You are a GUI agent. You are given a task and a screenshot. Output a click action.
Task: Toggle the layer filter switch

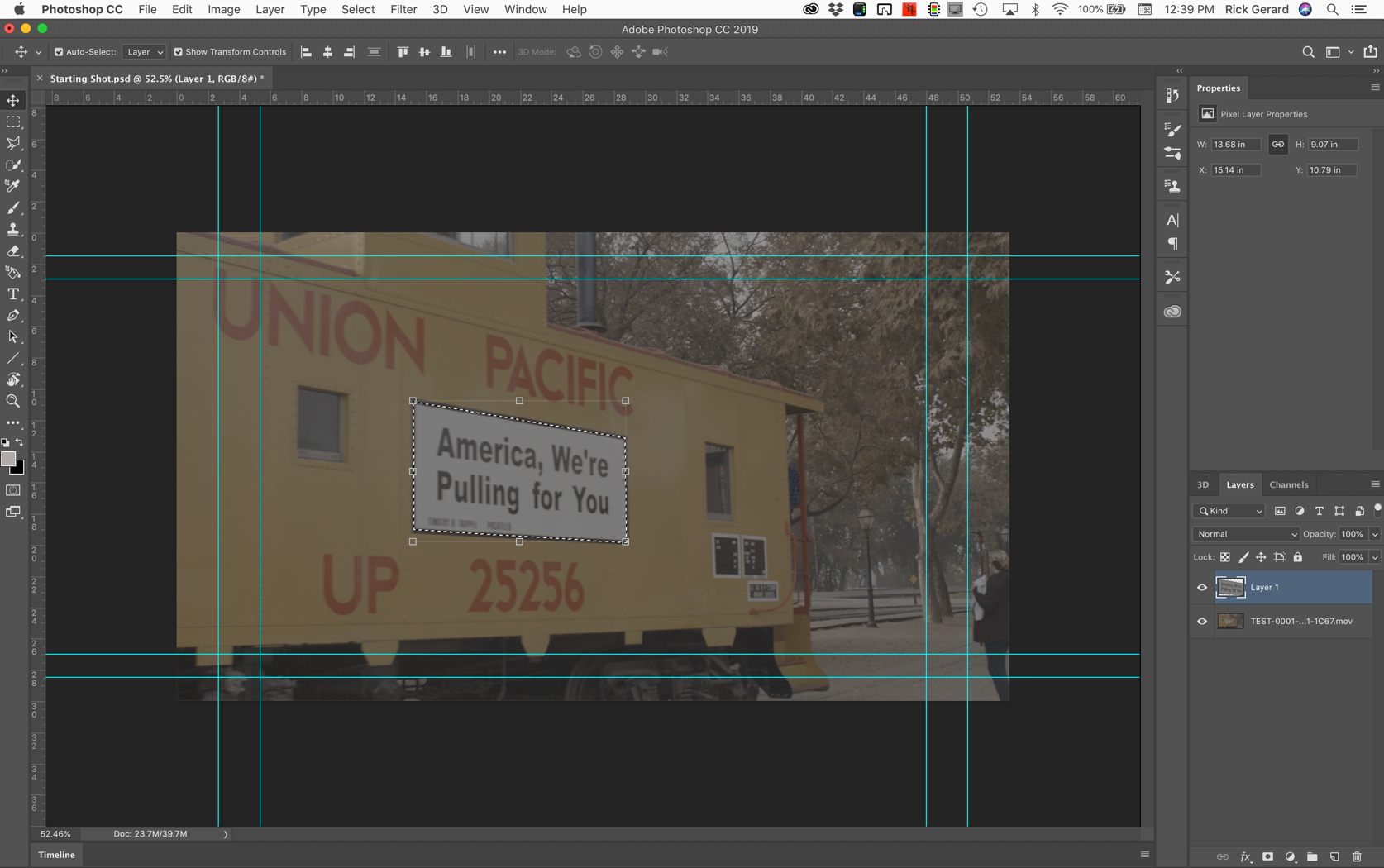point(1377,509)
